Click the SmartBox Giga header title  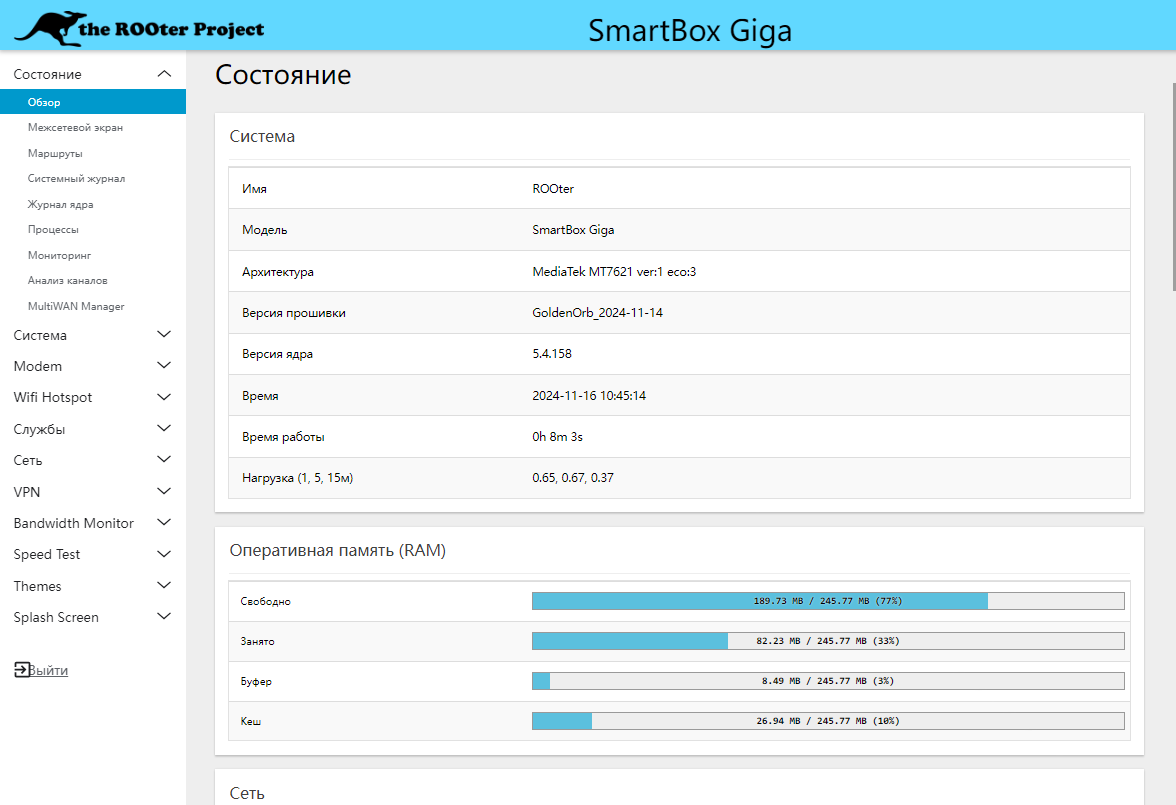[690, 31]
